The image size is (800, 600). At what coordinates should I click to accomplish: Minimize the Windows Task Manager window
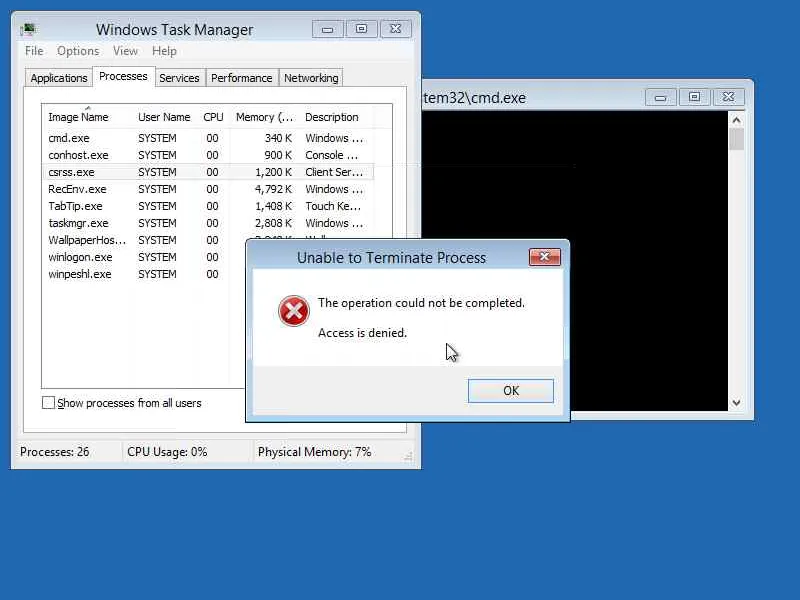(328, 30)
